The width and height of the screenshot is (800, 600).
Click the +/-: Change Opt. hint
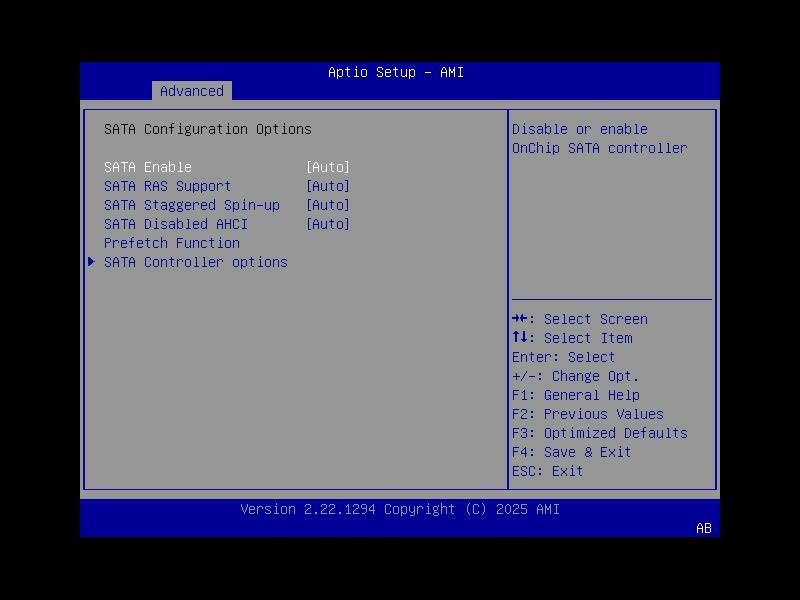coord(575,376)
